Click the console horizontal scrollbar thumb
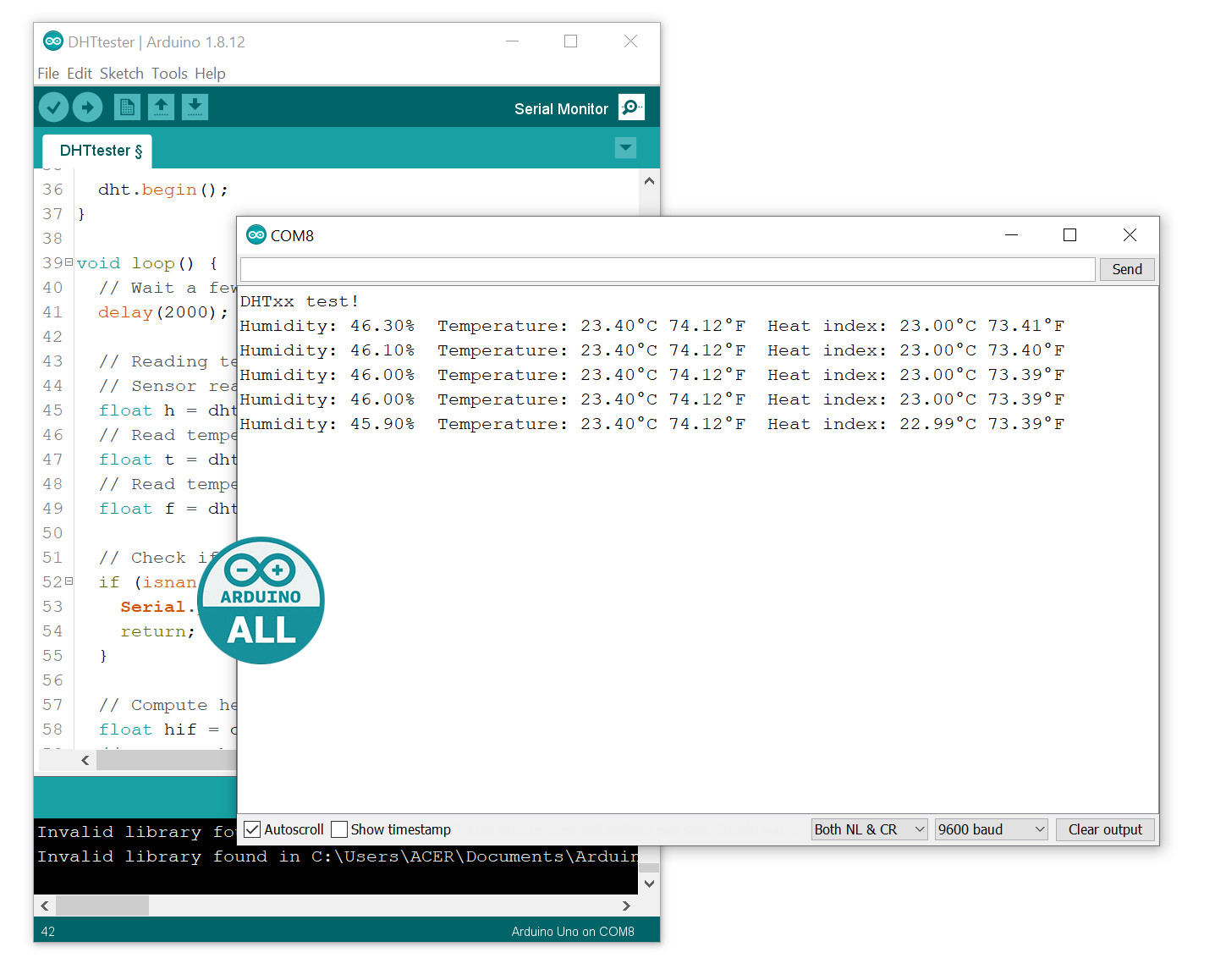 tap(102, 906)
